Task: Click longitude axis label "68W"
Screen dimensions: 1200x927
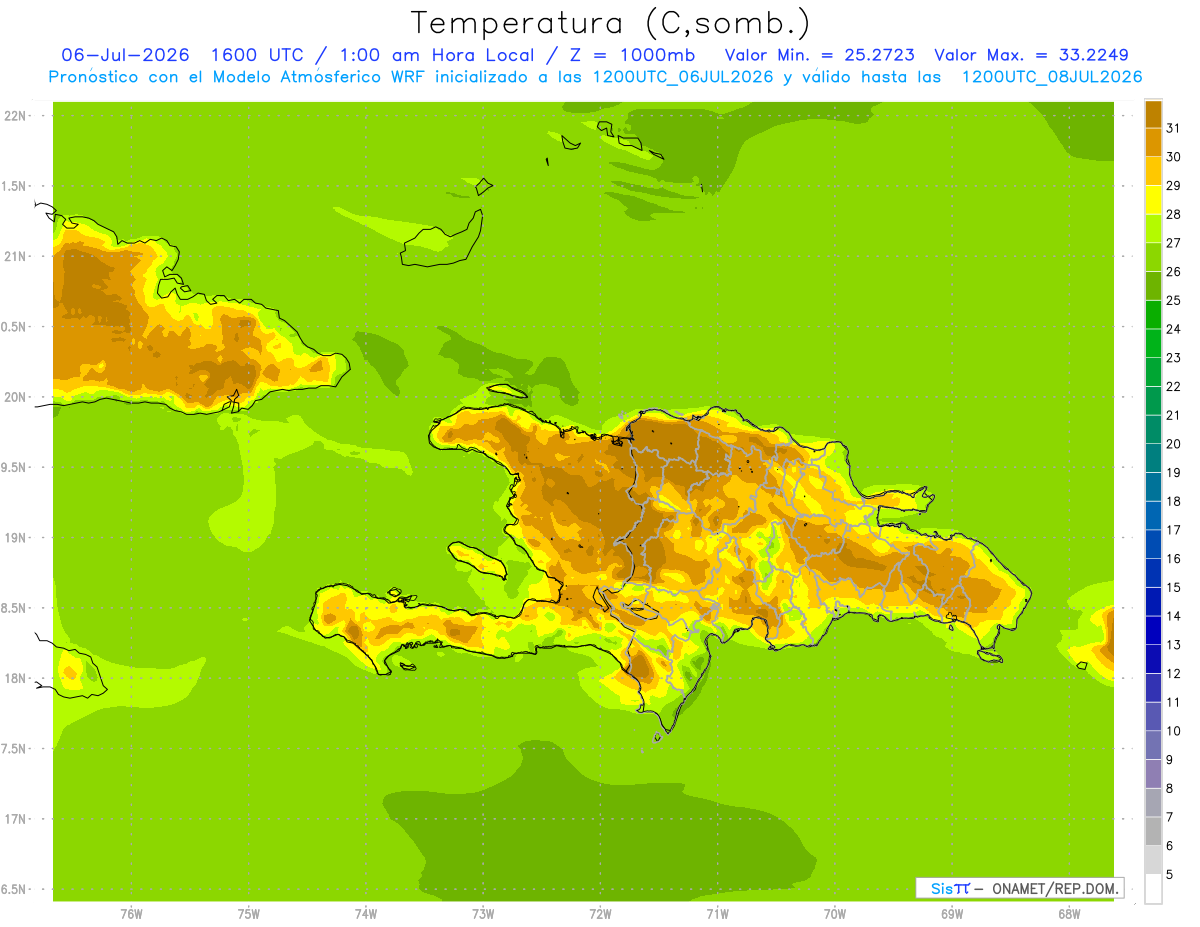Action: pos(1069,914)
